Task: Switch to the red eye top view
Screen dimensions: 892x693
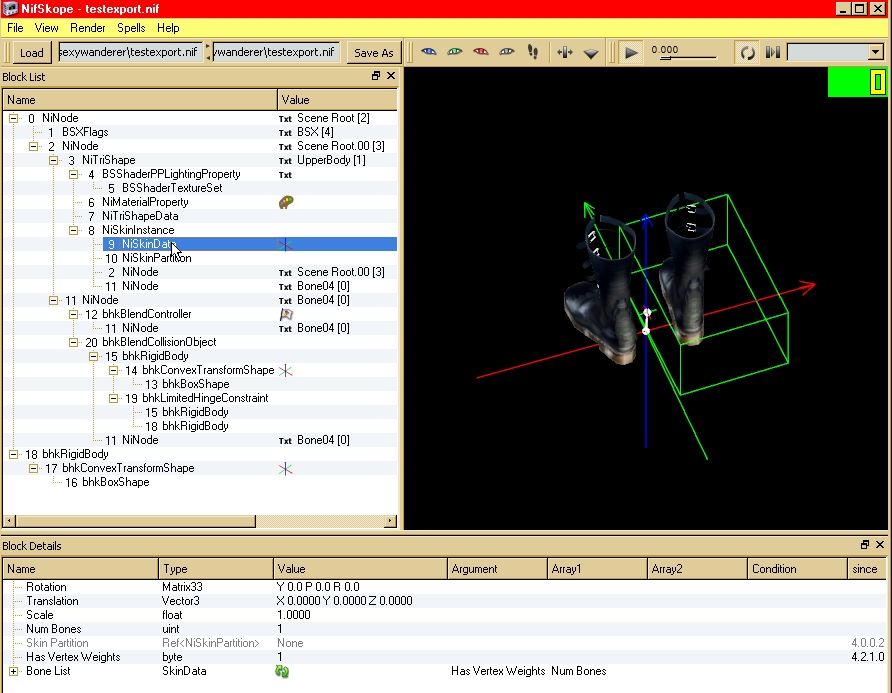Action: click(481, 52)
